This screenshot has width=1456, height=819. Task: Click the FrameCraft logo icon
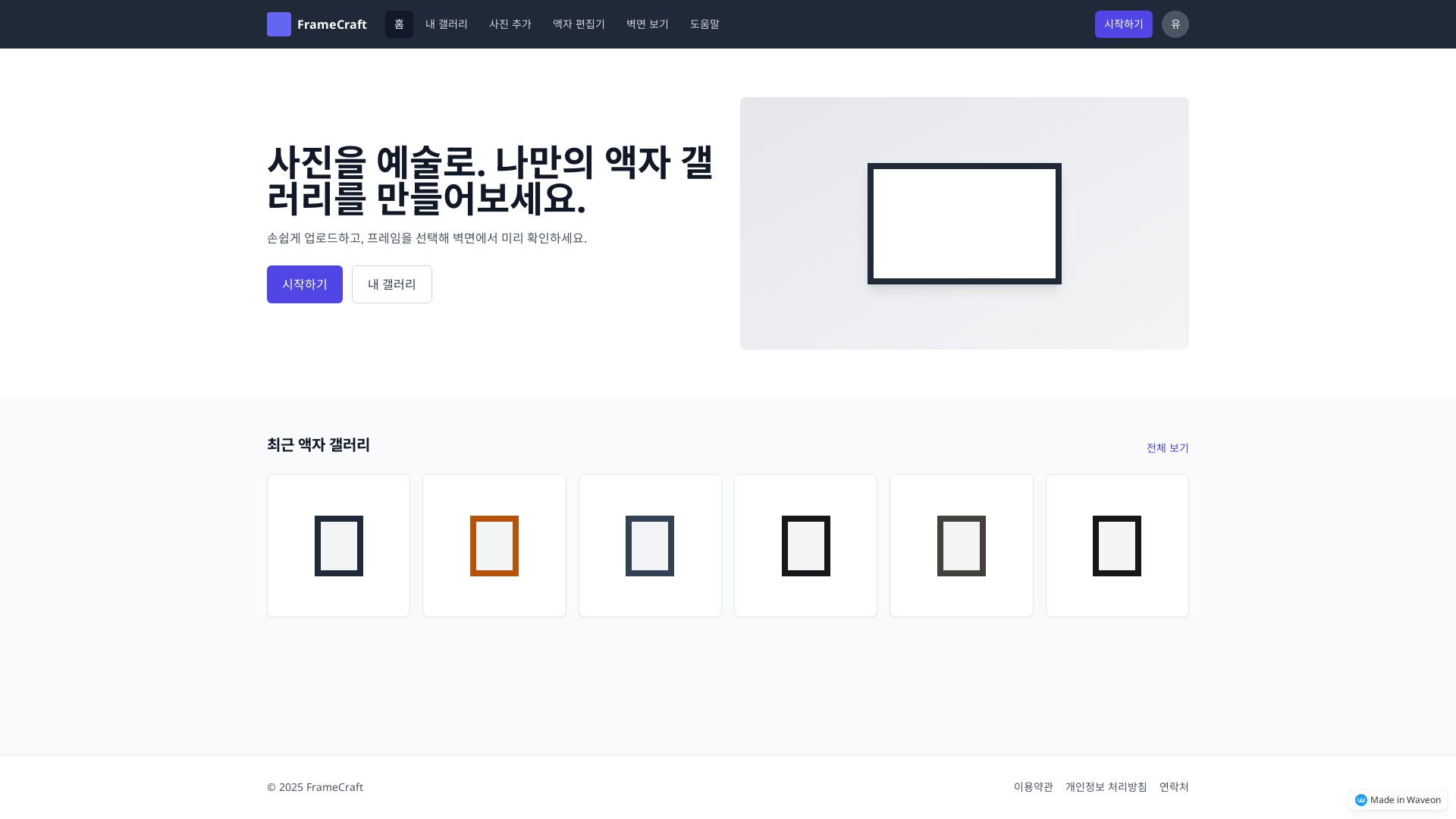(278, 24)
